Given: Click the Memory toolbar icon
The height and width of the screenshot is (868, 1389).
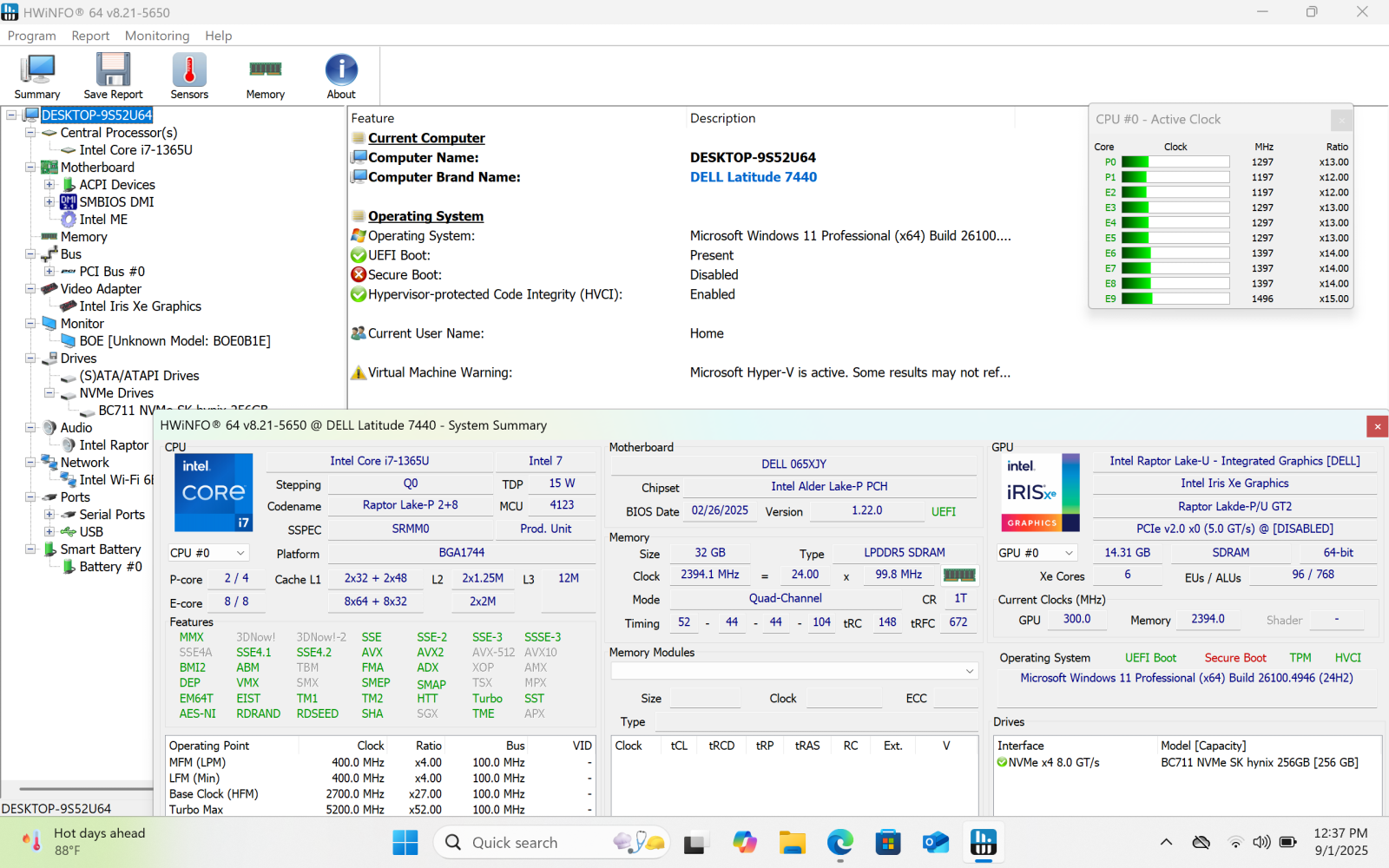Looking at the screenshot, I should point(266,69).
